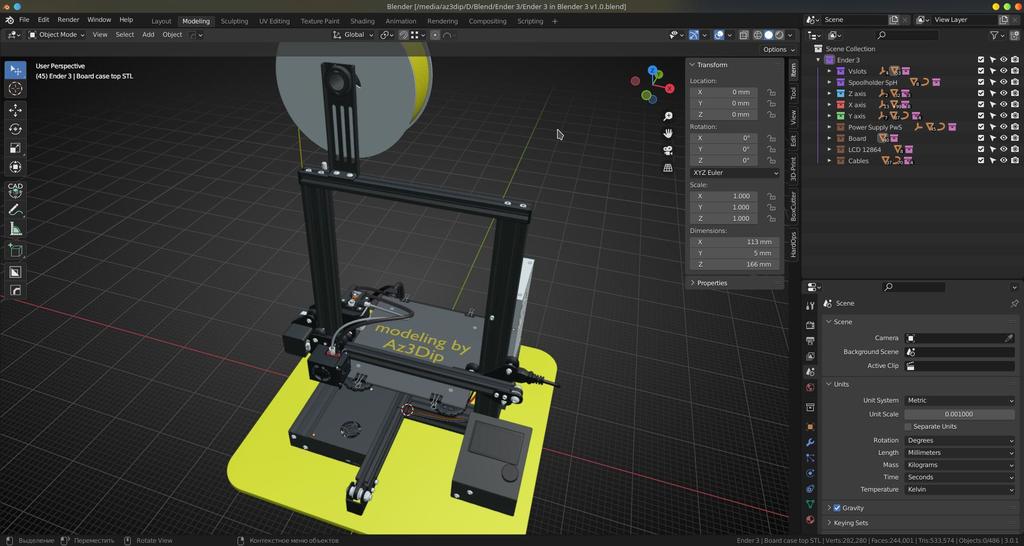Open the XYZ Euler rotation mode dropdown
The height and width of the screenshot is (546, 1024).
click(734, 172)
